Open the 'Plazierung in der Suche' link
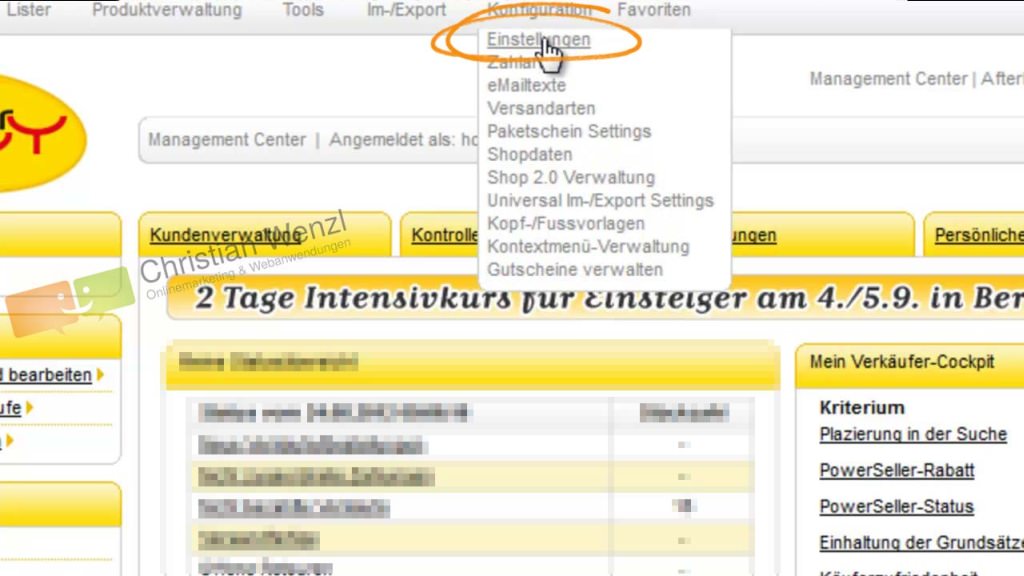 coord(912,434)
